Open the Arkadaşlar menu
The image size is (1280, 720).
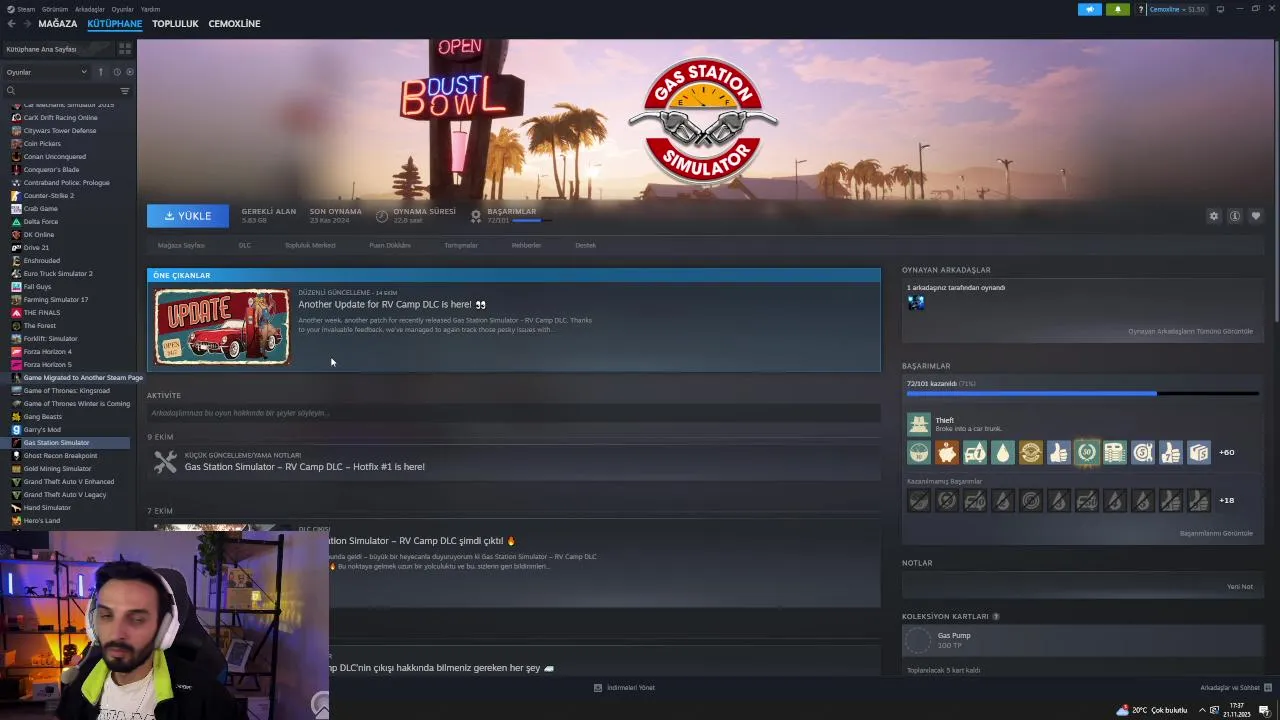click(90, 9)
